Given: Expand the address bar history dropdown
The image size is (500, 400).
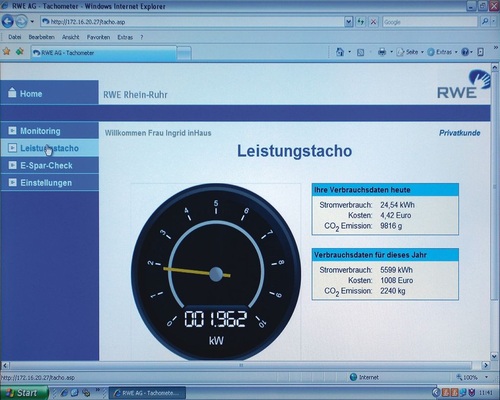Looking at the screenshot, I should (x=348, y=22).
